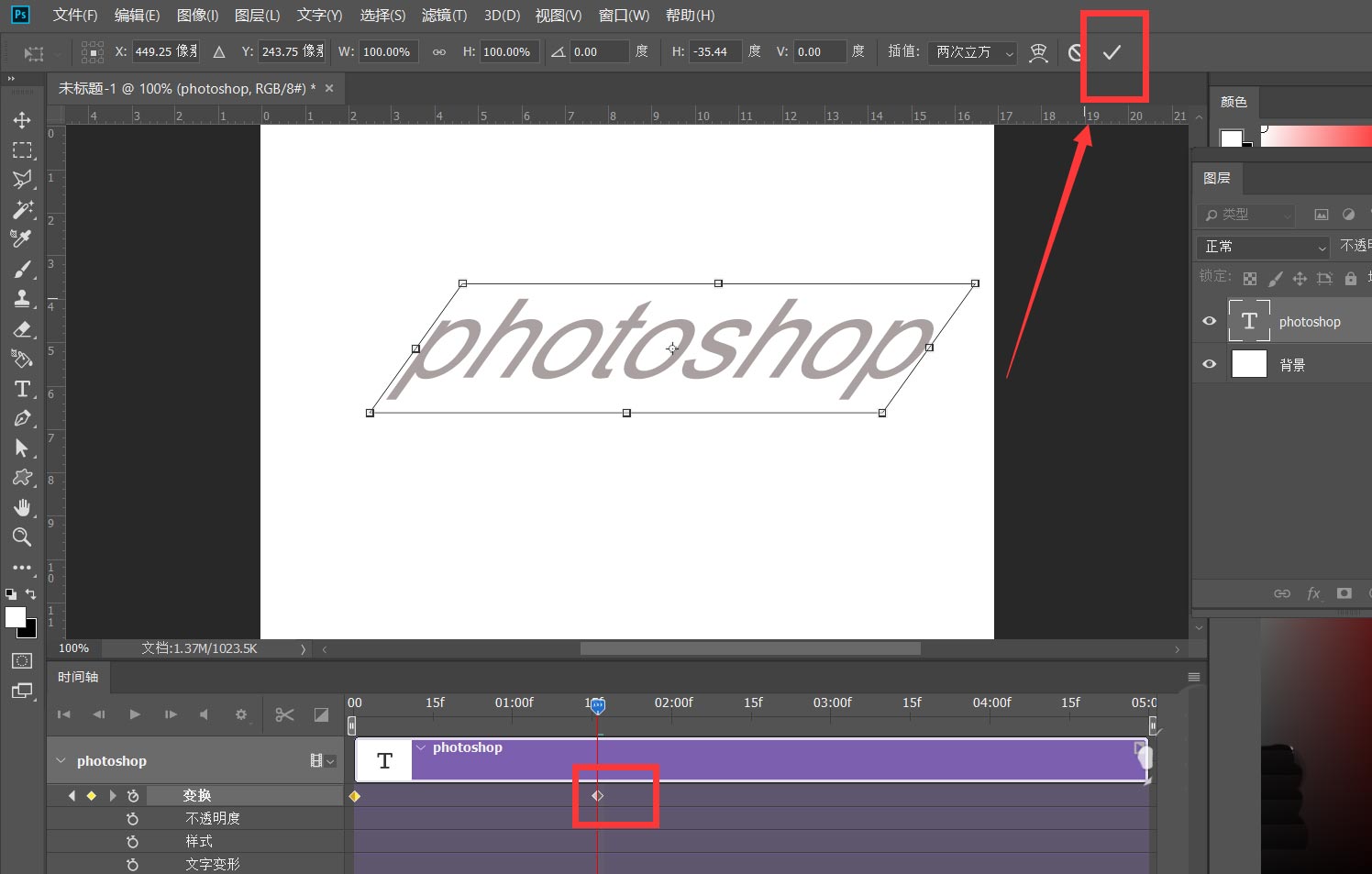This screenshot has height=874, width=1372.
Task: Toggle the 不透明度 keyframe stopwatch
Action: (133, 819)
